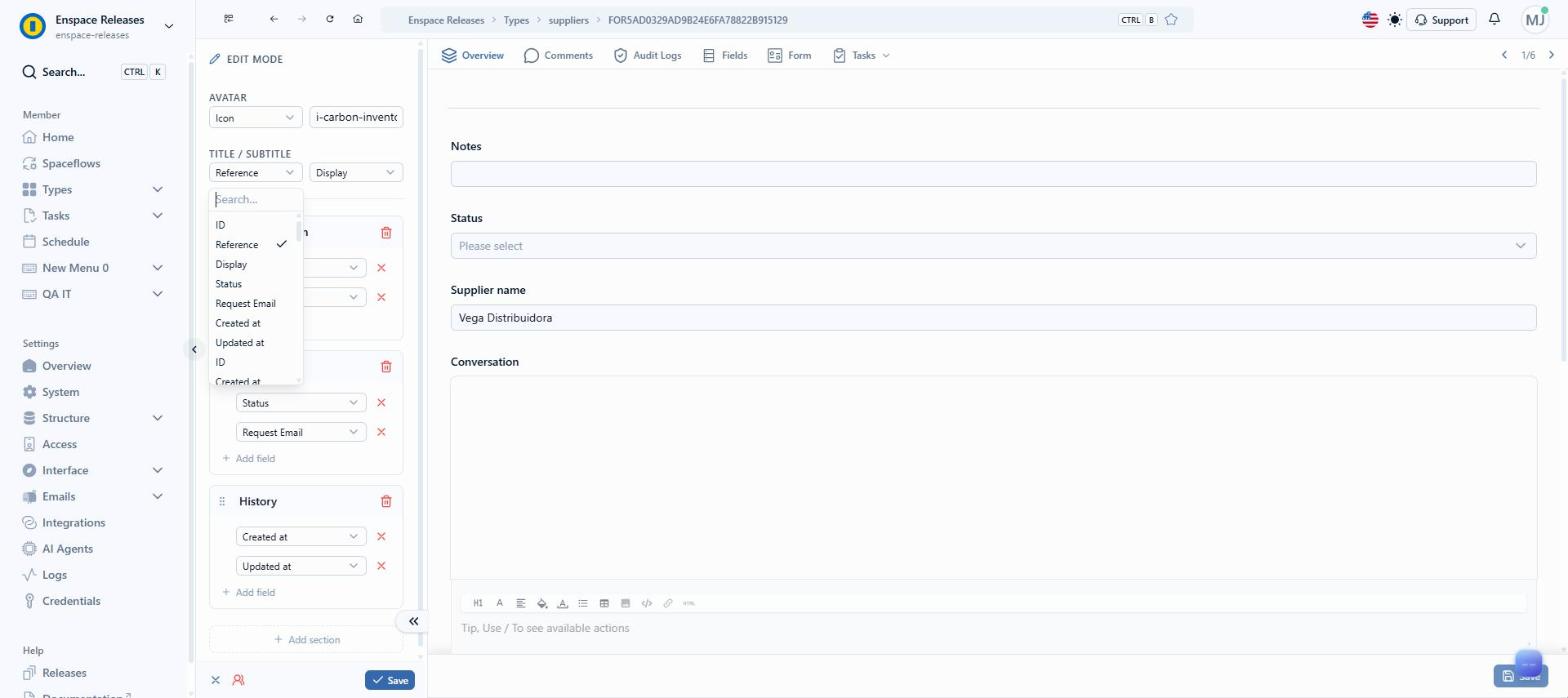Click the avatar icon name input

356,118
